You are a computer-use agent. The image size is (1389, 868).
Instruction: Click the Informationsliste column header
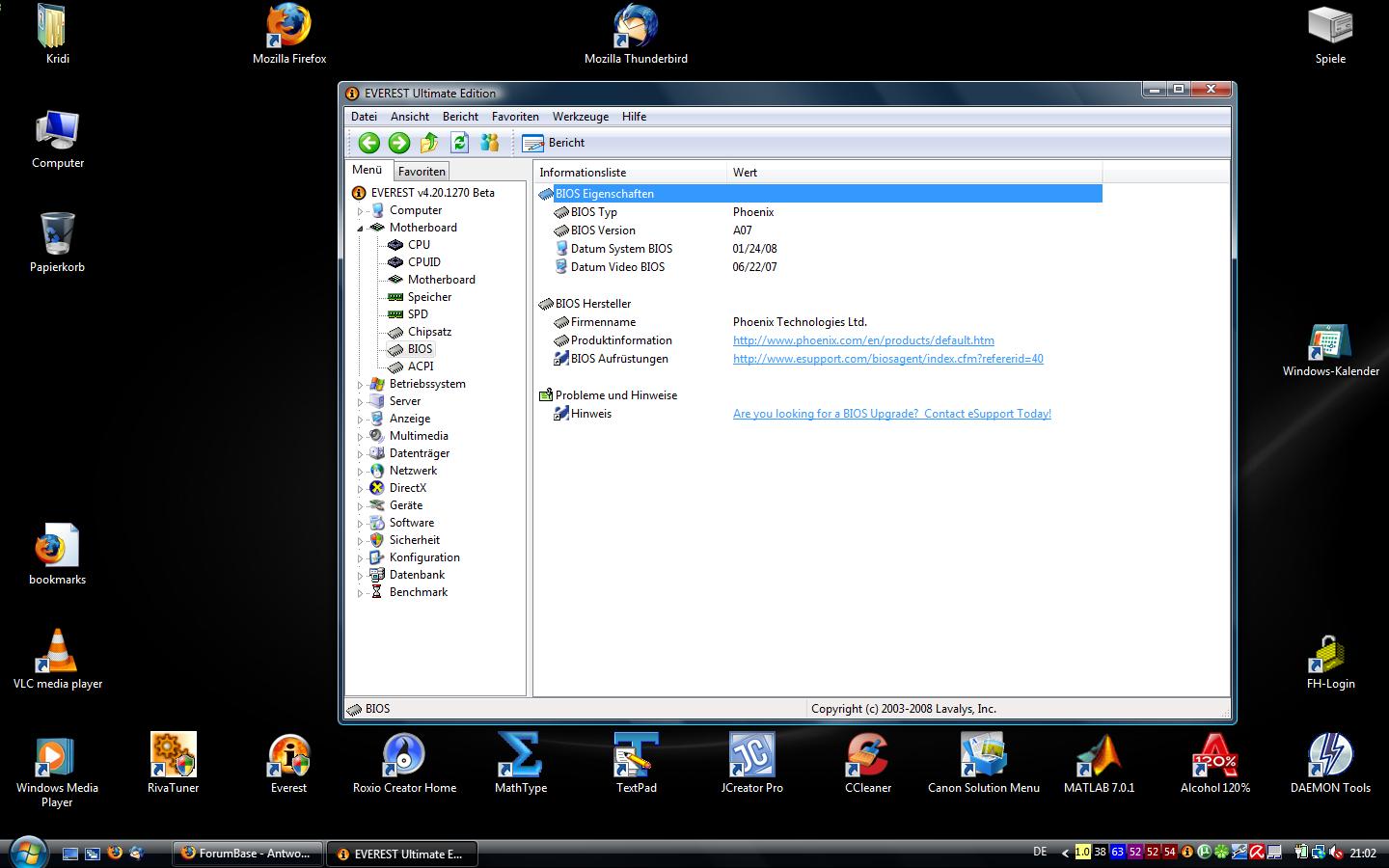[630, 173]
